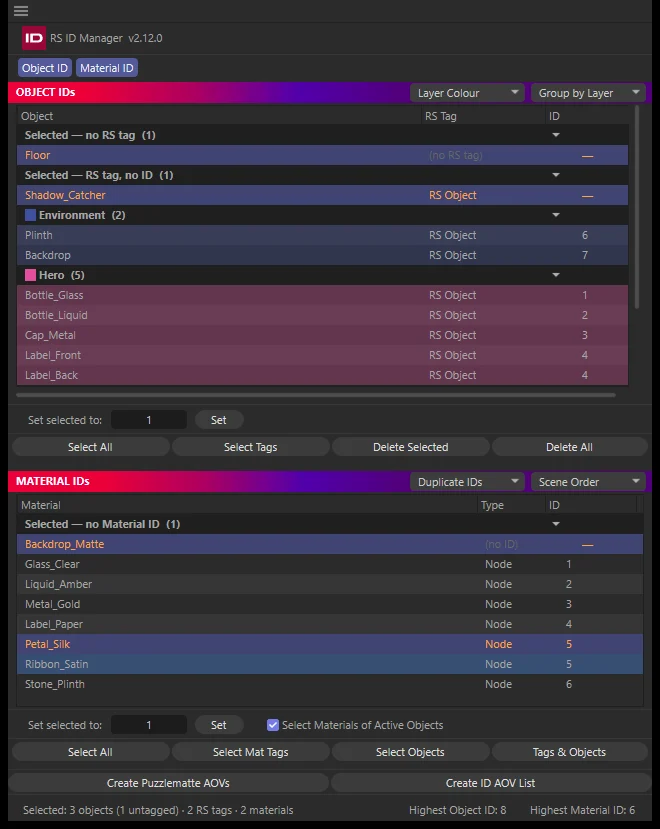Image resolution: width=660 pixels, height=829 pixels.
Task: Collapse the Hero group arrow
Action: (x=556, y=275)
